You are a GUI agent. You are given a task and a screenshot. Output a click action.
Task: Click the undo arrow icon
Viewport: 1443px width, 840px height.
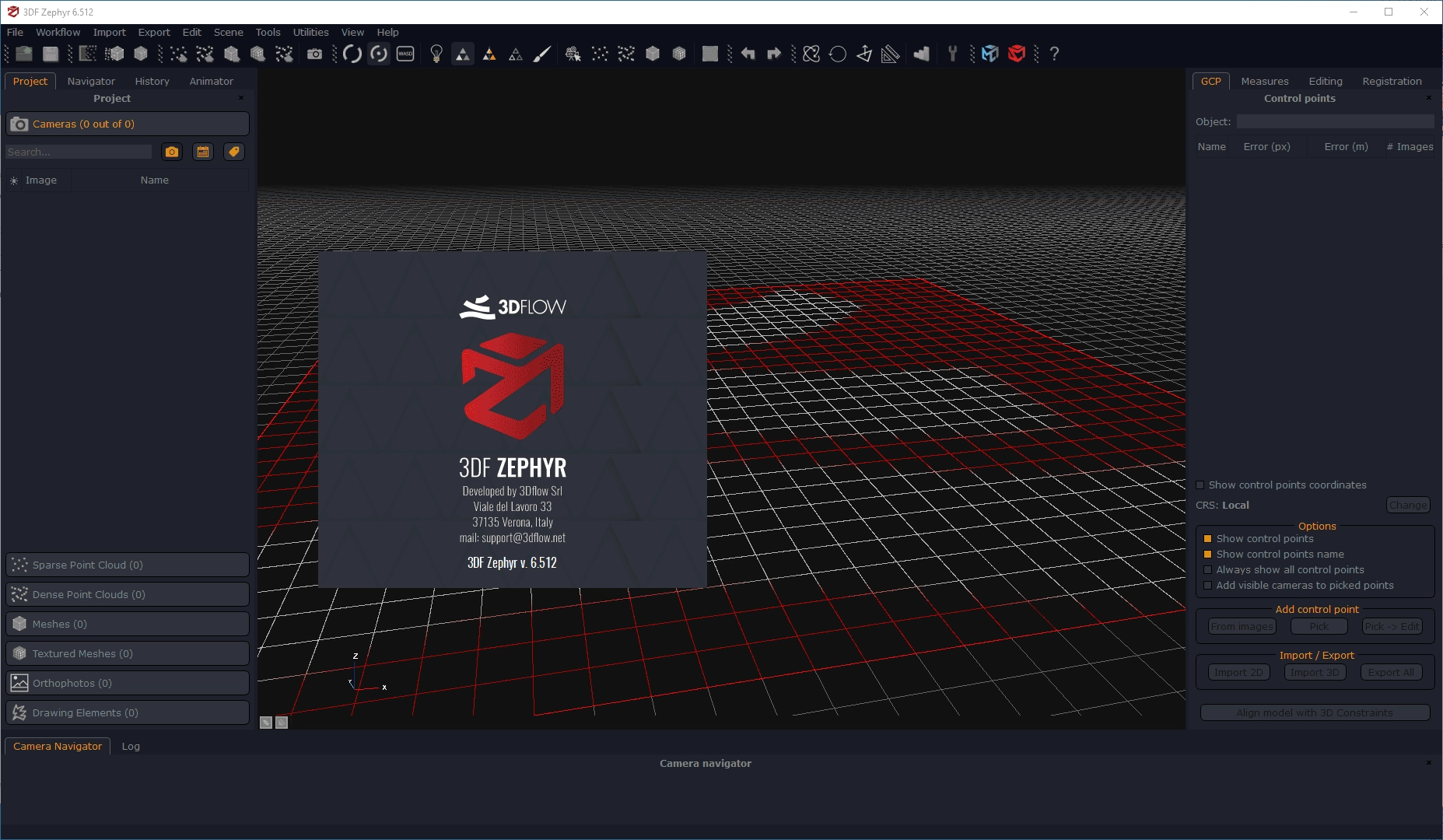748,54
